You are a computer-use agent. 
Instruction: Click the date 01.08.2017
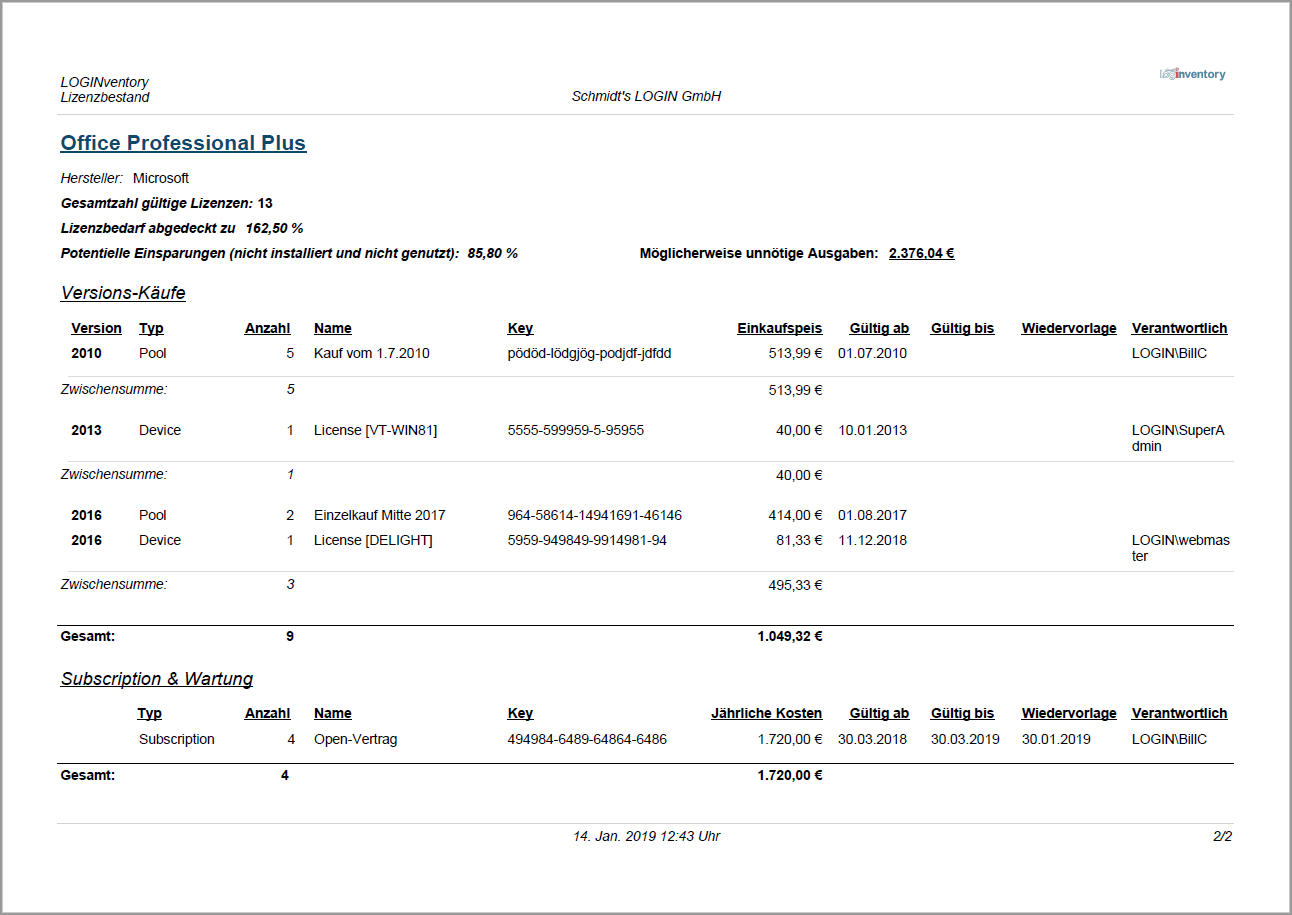(872, 515)
